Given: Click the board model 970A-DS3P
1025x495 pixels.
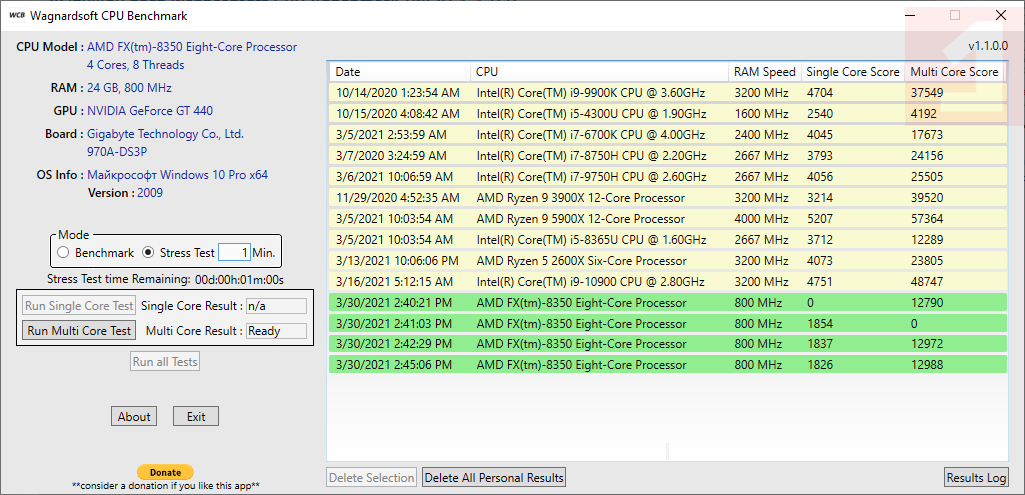Looking at the screenshot, I should coord(118,151).
